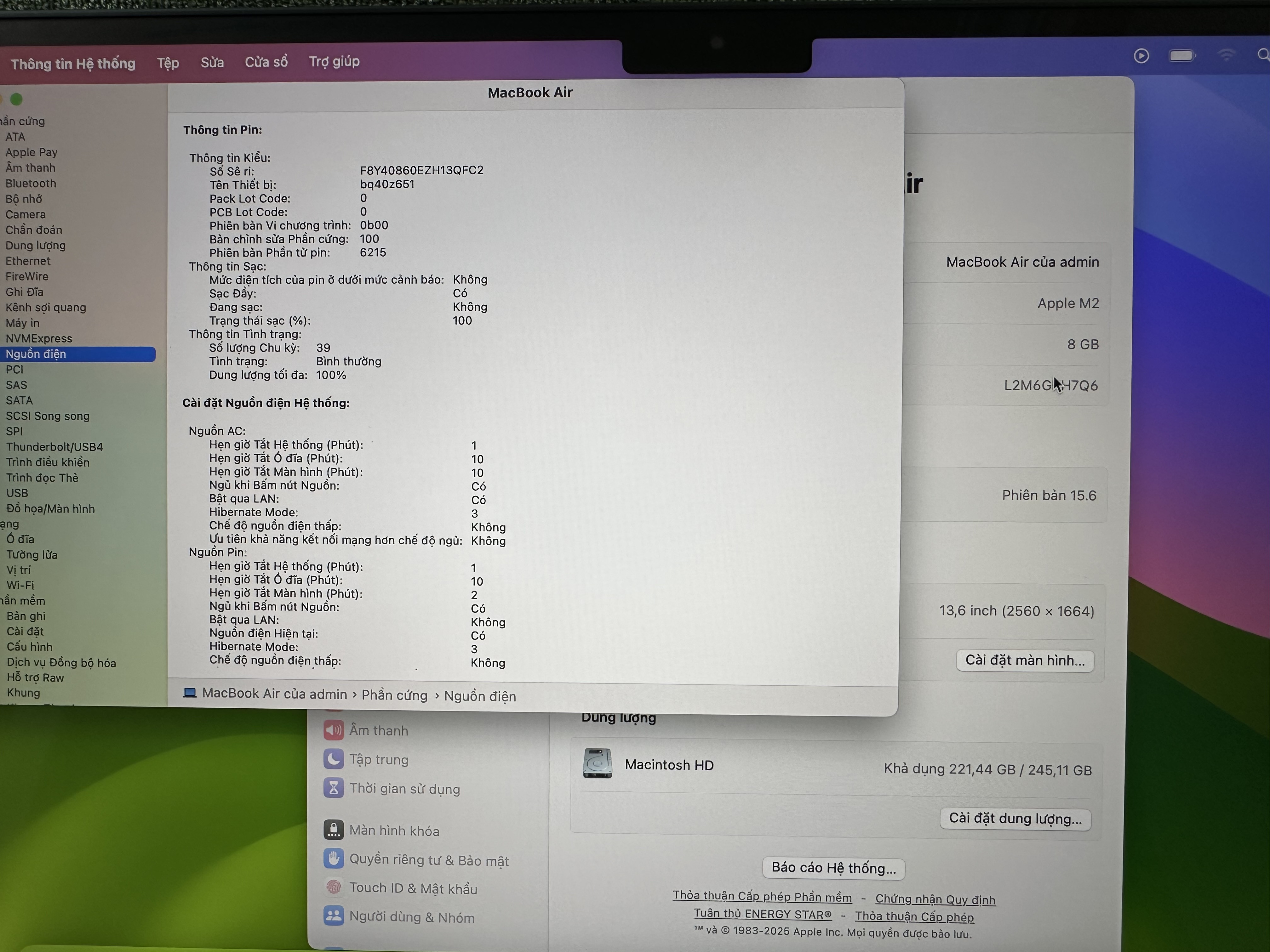This screenshot has height=952, width=1270.
Task: Click Cài đặt dung lượng button
Action: 1015,819
